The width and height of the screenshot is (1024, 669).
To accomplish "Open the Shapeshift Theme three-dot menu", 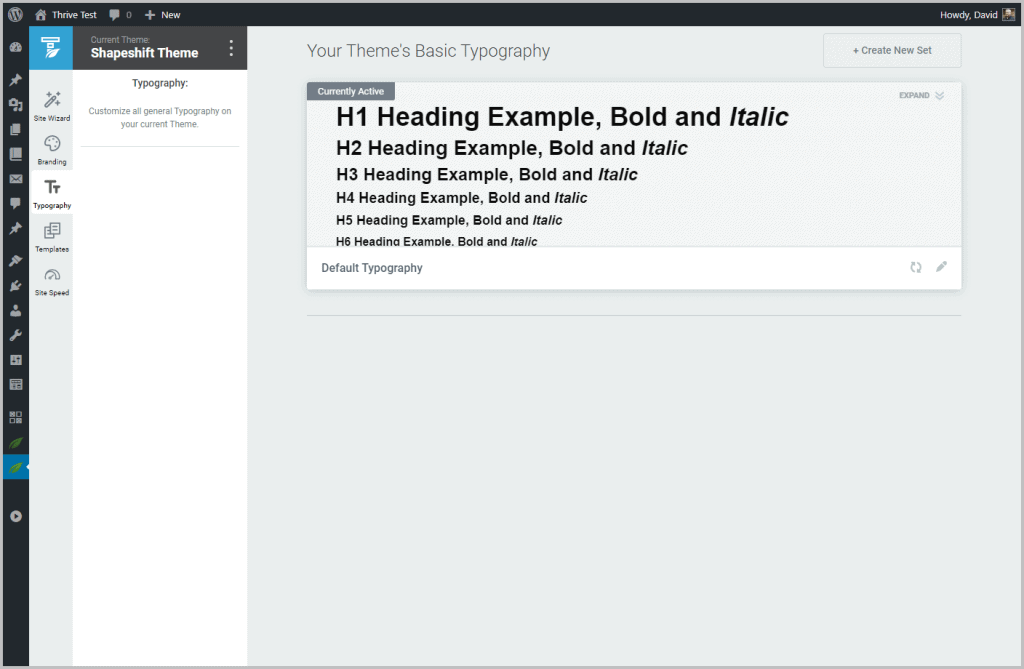I will tap(231, 48).
